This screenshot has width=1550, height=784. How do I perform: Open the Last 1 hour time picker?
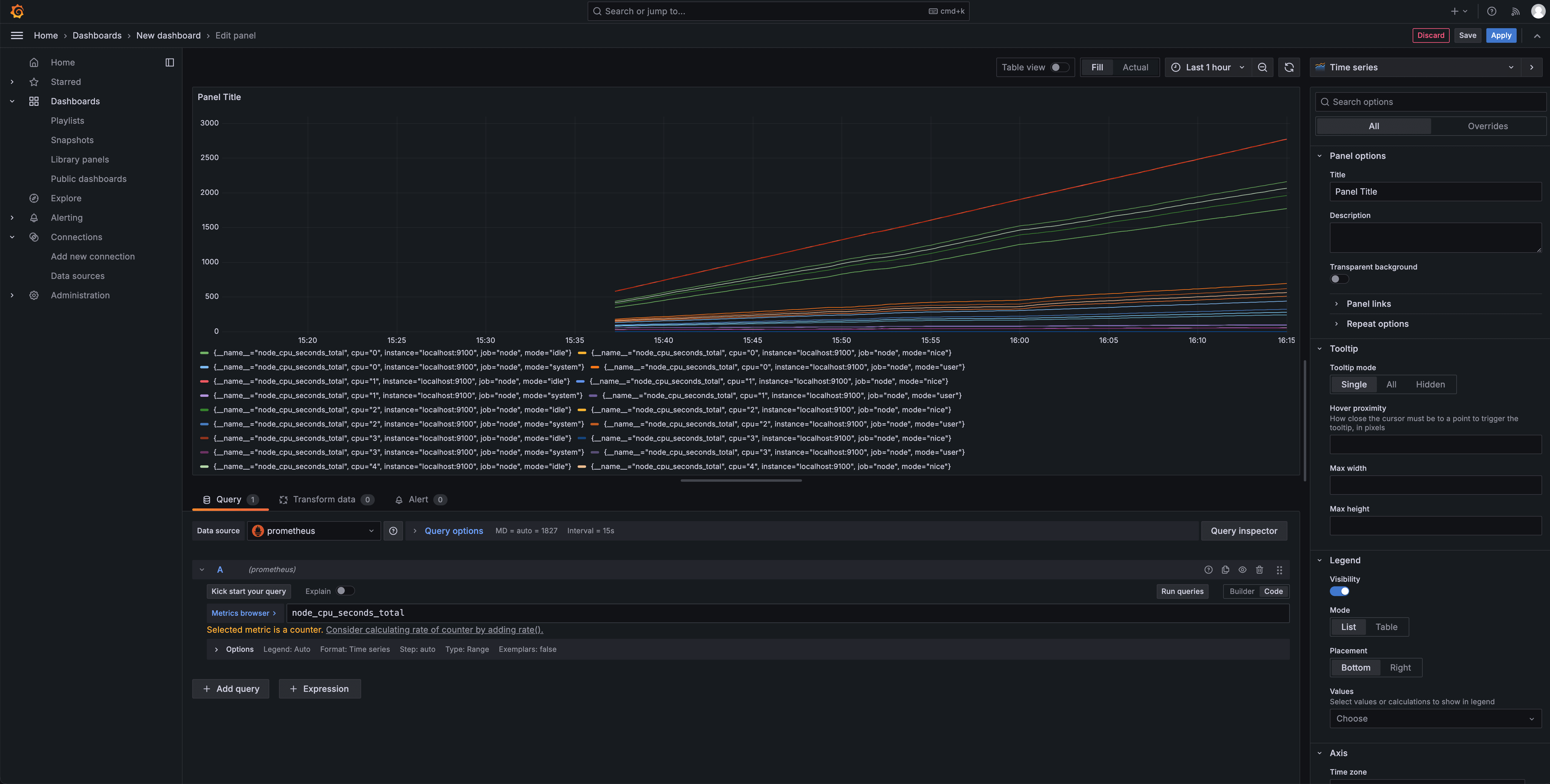pos(1208,67)
